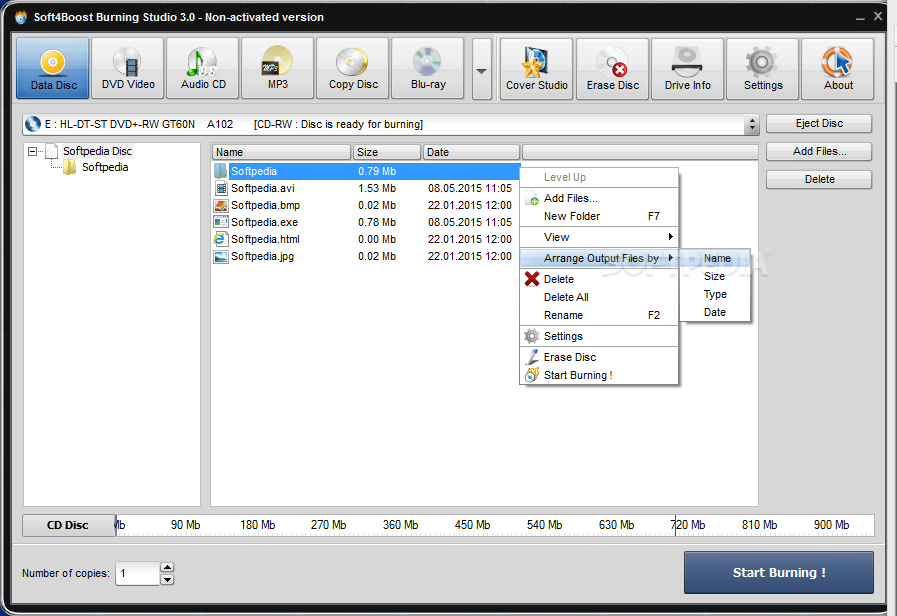Viewport: 897px width, 616px height.
Task: Open the About dialog
Action: (x=838, y=69)
